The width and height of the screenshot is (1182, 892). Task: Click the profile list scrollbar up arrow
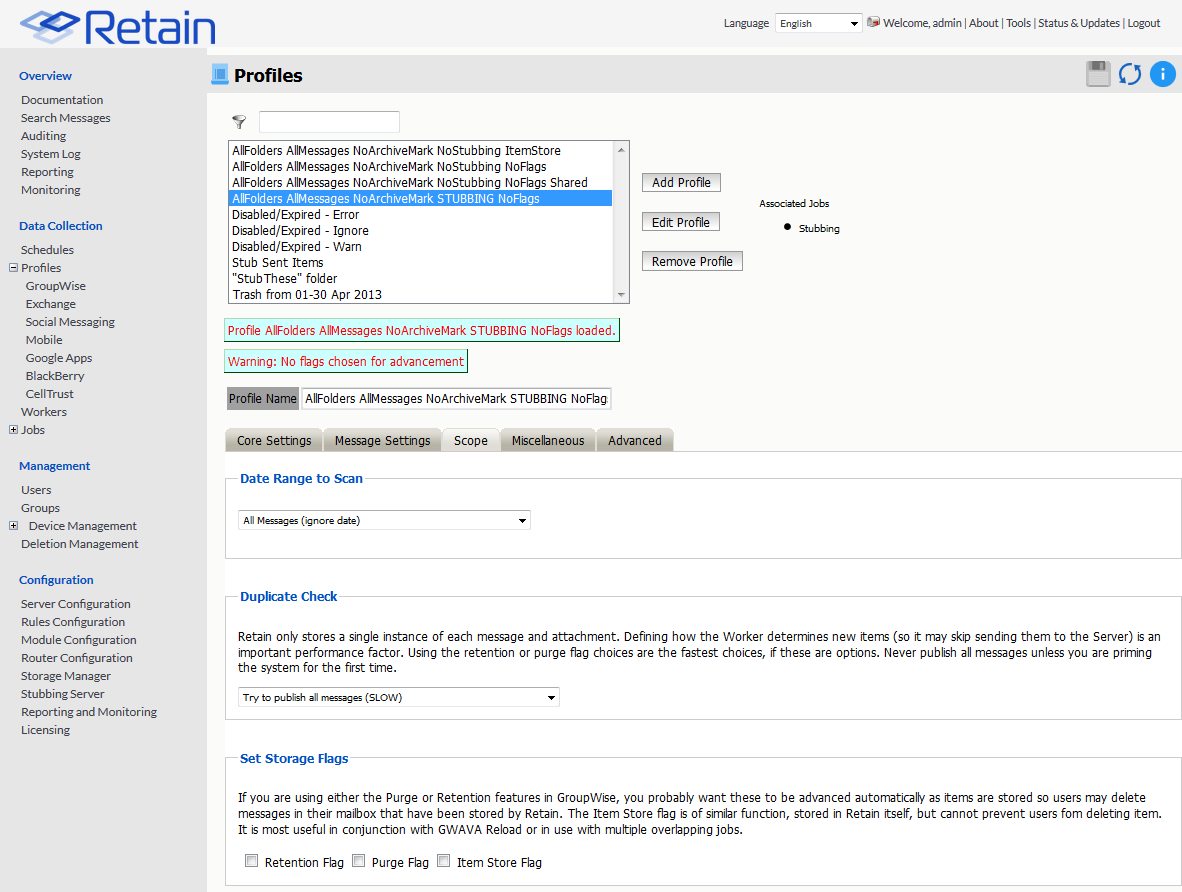[621, 149]
